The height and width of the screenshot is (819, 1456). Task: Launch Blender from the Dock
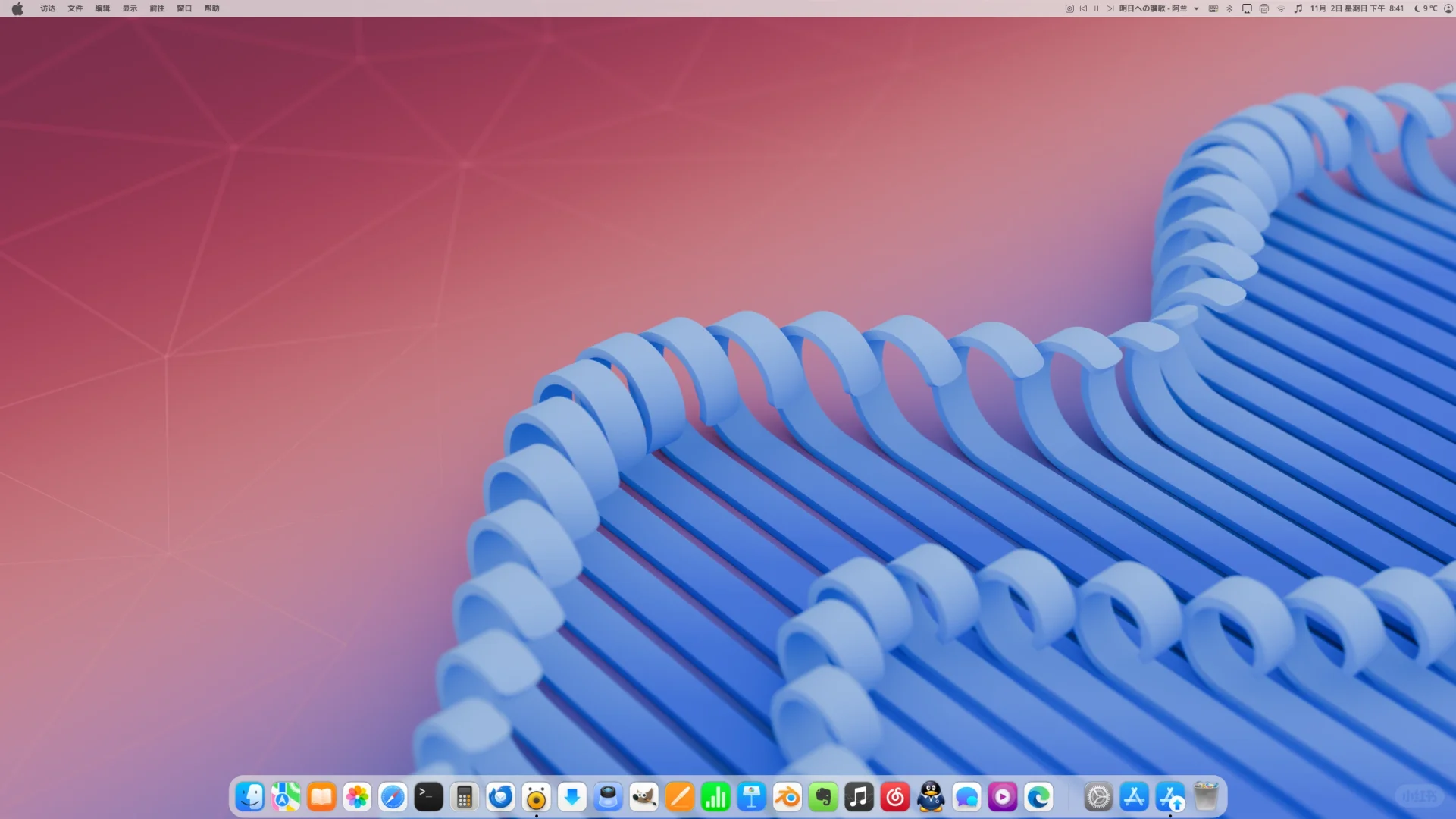786,797
